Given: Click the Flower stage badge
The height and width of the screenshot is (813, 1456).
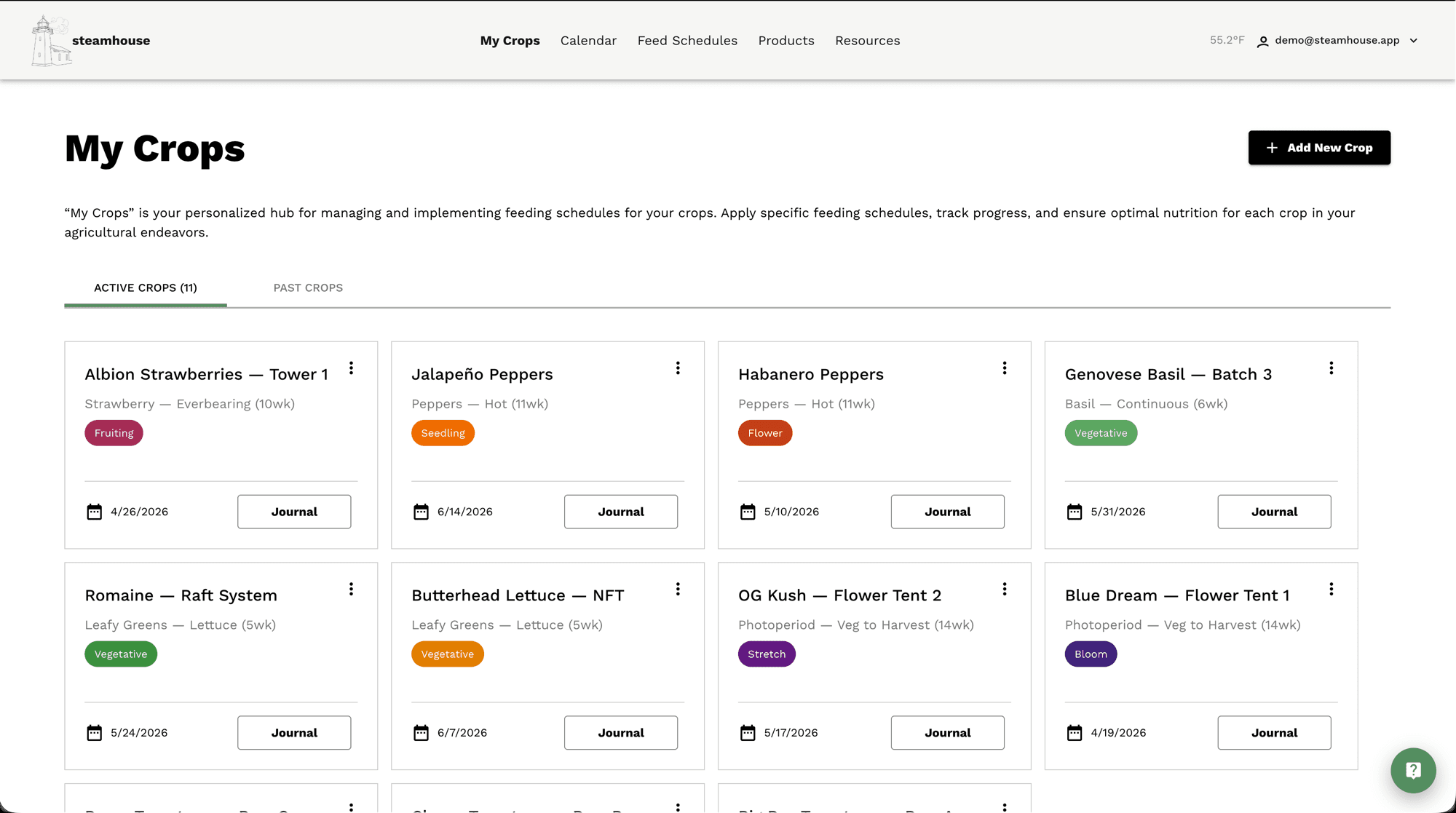Looking at the screenshot, I should tap(765, 433).
